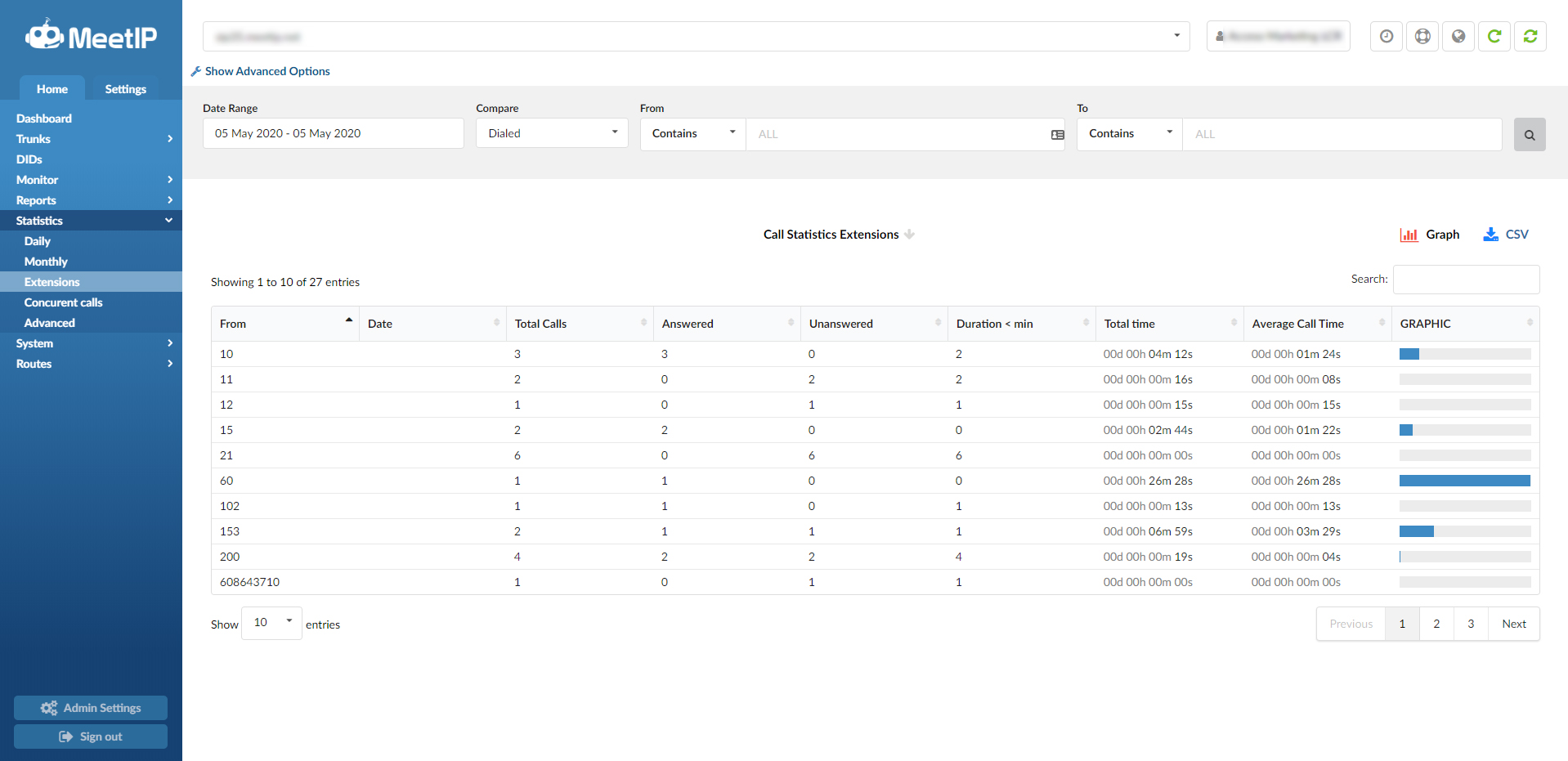The image size is (1568, 761).
Task: Click the clock icon in the top toolbar
Action: [1386, 36]
